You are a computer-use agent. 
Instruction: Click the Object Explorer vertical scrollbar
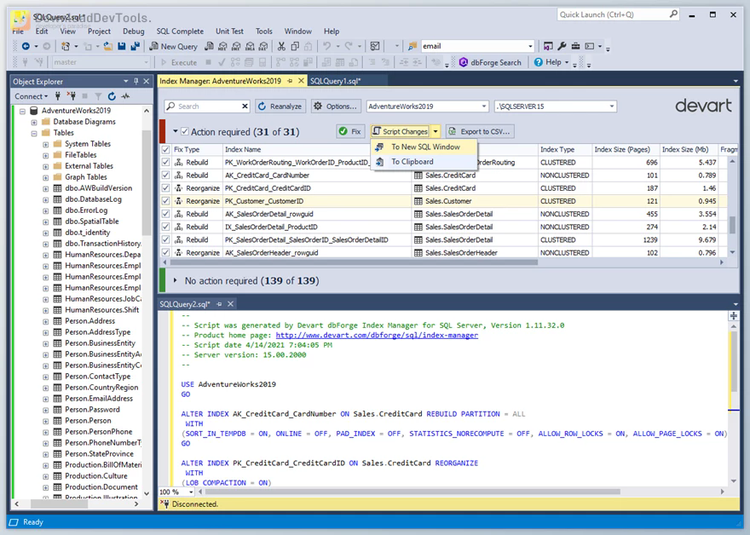(x=146, y=182)
